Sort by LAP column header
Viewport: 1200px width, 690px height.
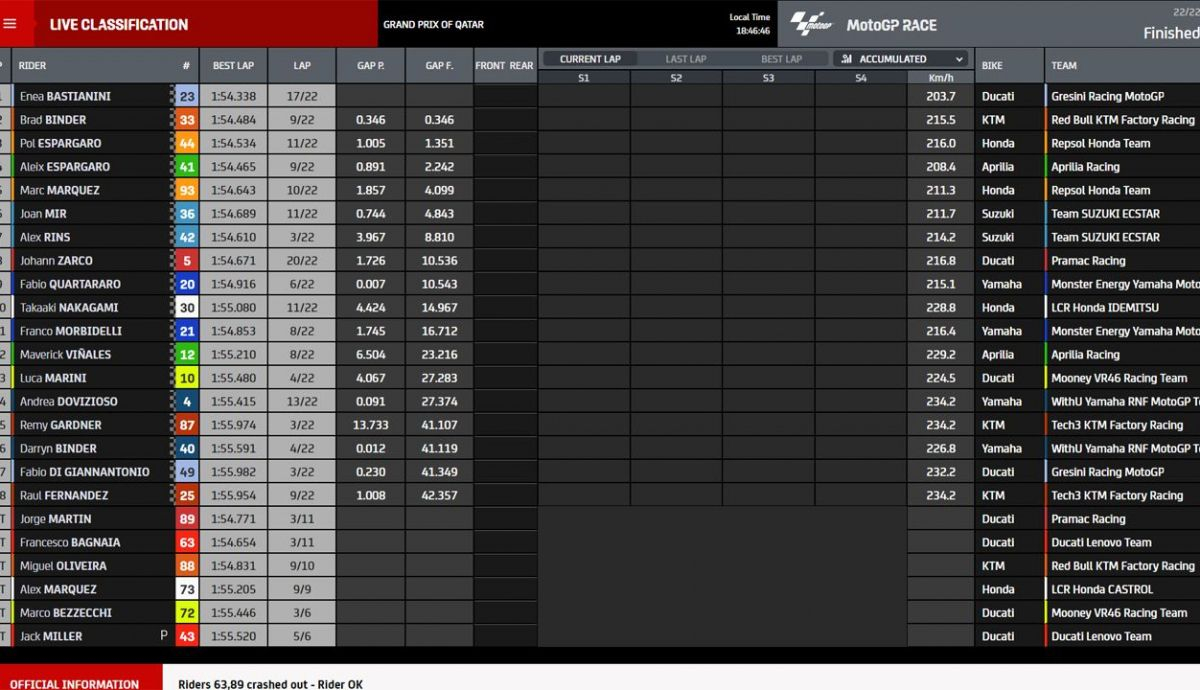[302, 66]
